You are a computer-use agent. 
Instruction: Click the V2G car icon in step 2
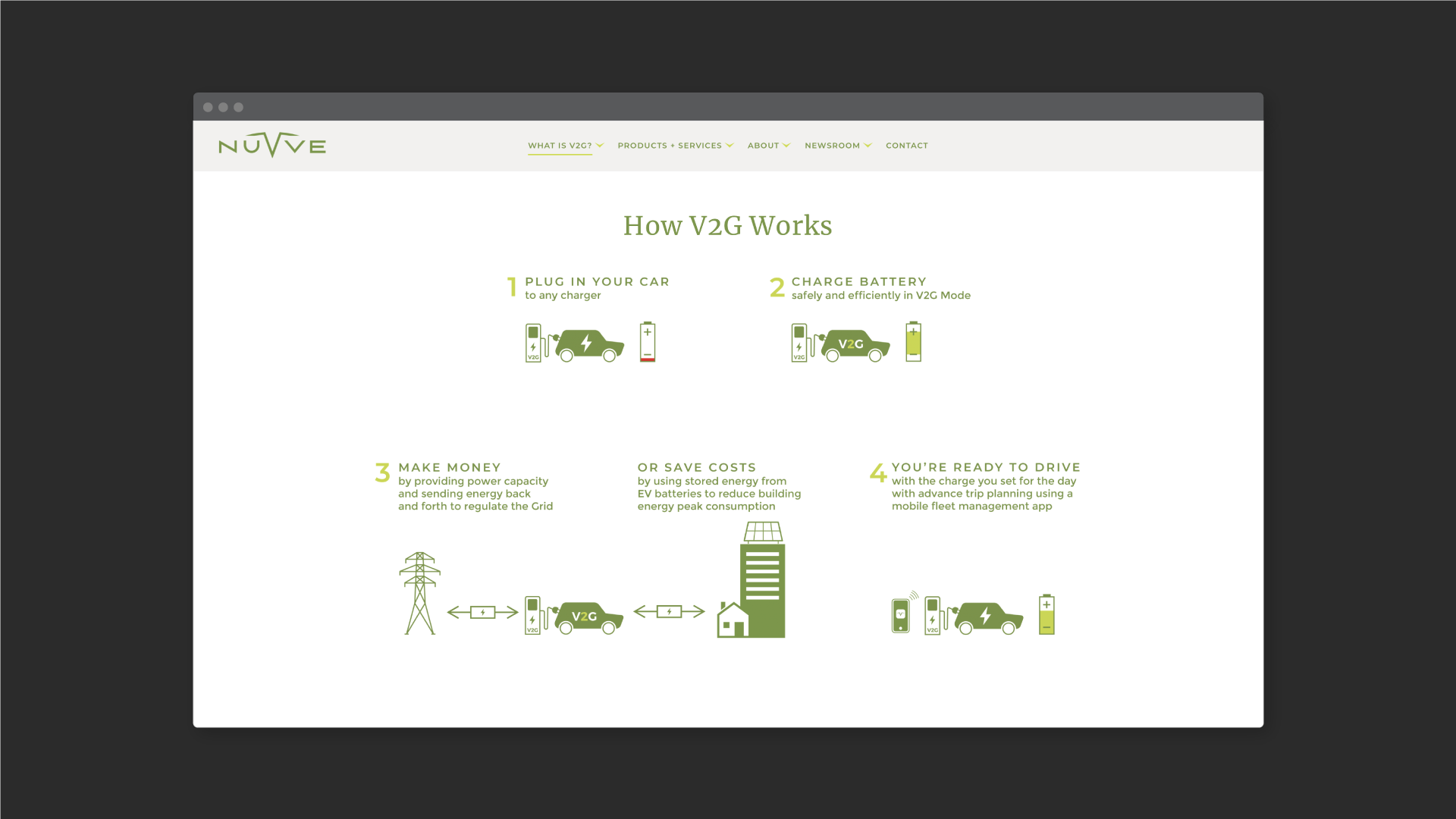(x=855, y=346)
